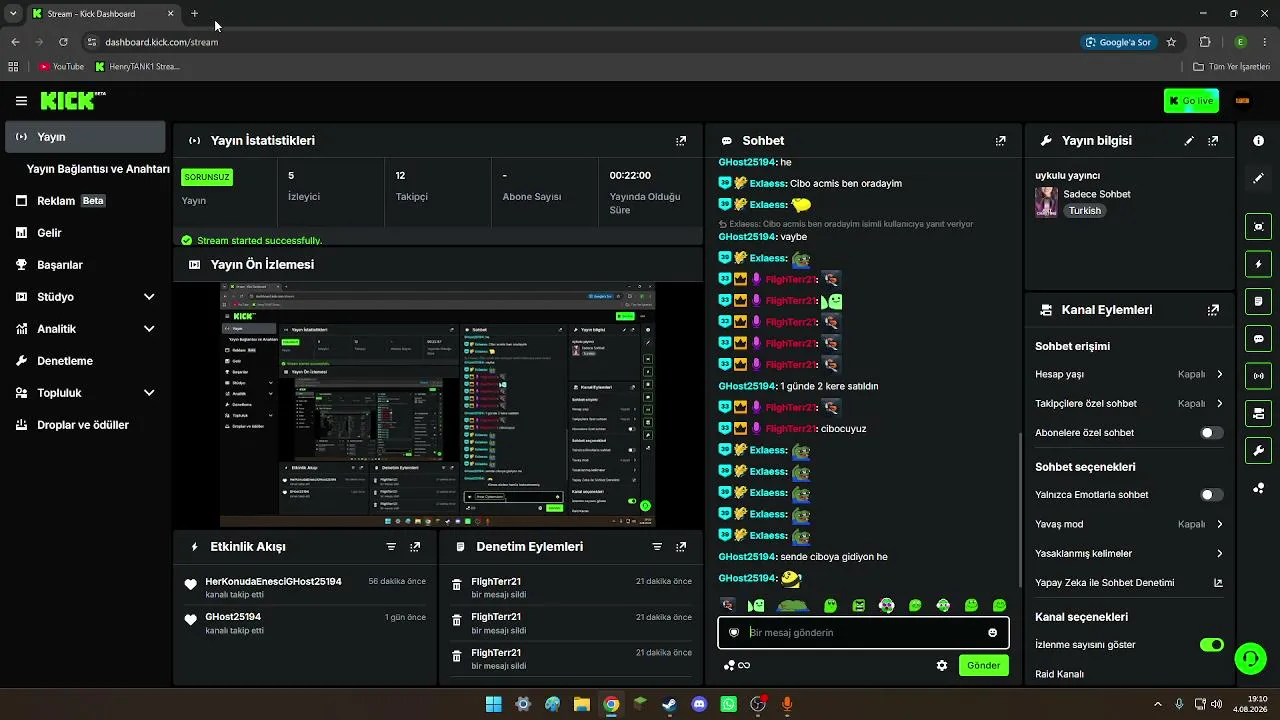Toggle Abonelere özel sohbet switch
The height and width of the screenshot is (720, 1280).
(x=1211, y=433)
